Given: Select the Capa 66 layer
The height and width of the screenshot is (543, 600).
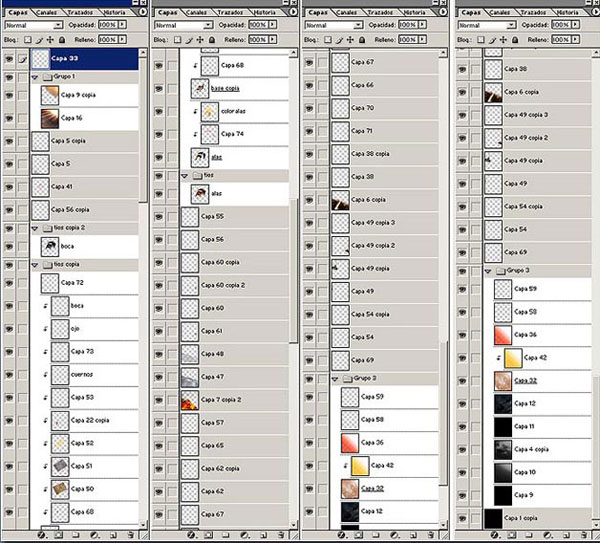Looking at the screenshot, I should (385, 85).
